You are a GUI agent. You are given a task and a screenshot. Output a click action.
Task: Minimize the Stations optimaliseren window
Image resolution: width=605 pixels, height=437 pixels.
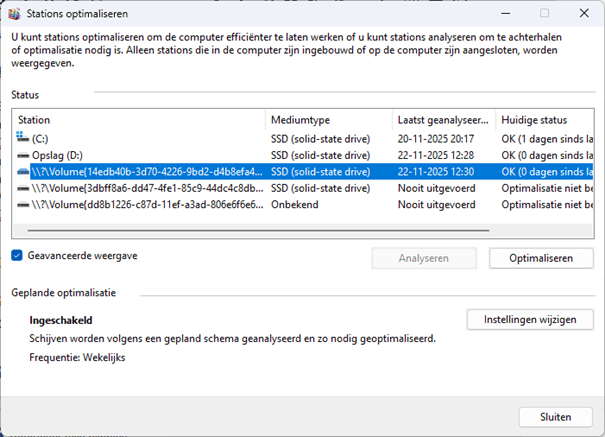[x=506, y=13]
